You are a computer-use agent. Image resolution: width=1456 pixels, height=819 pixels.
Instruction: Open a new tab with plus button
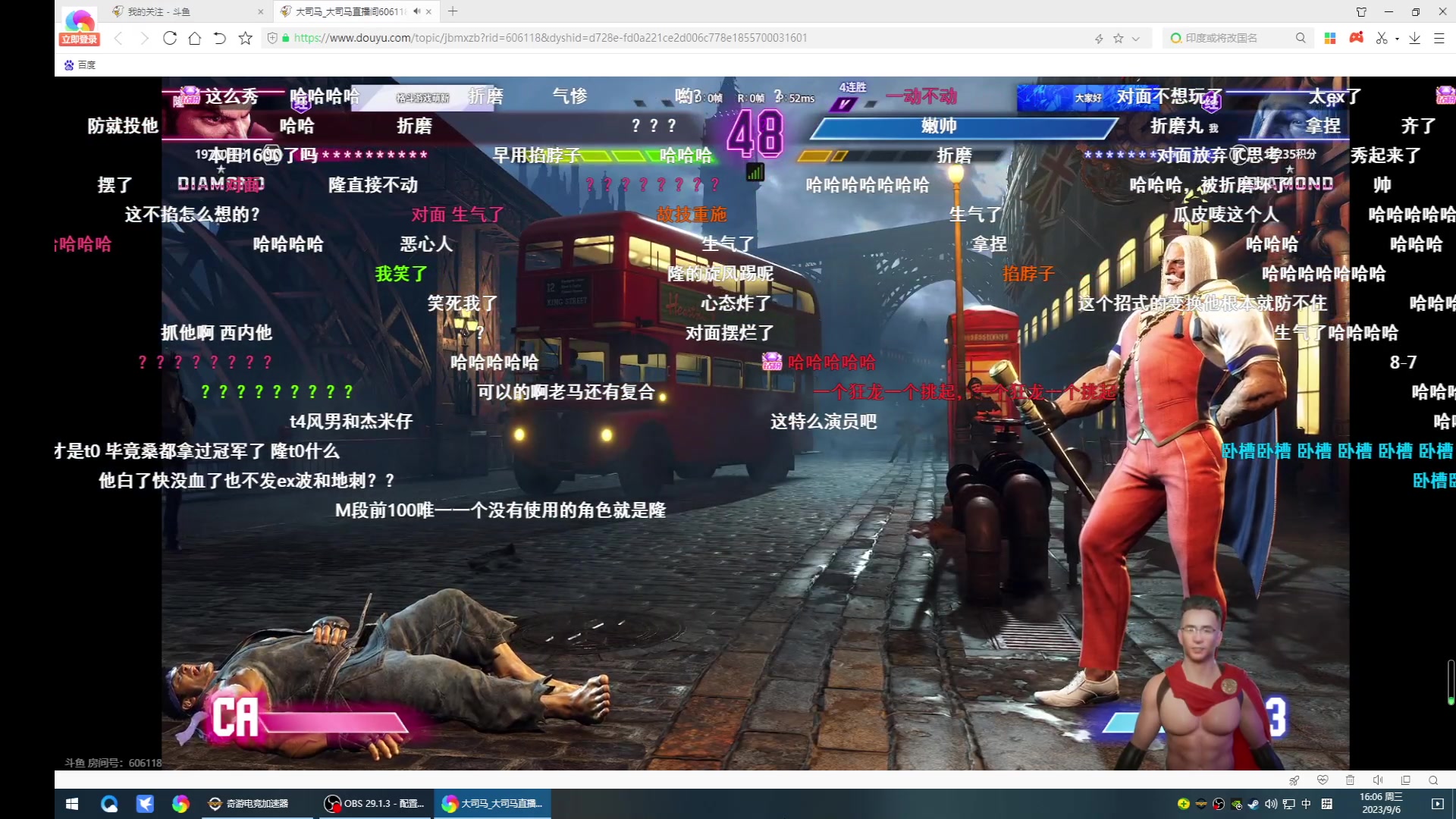click(453, 11)
